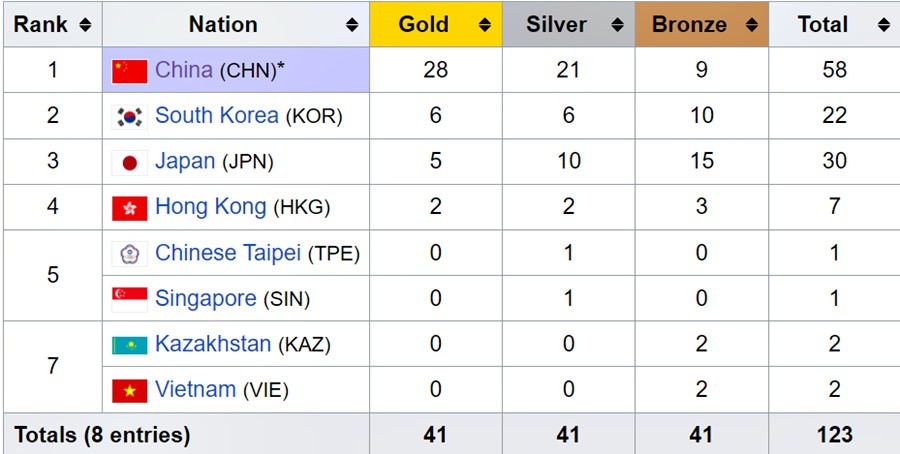This screenshot has width=900, height=454.
Task: Click the Kazakhstan flag icon
Action: coord(129,345)
